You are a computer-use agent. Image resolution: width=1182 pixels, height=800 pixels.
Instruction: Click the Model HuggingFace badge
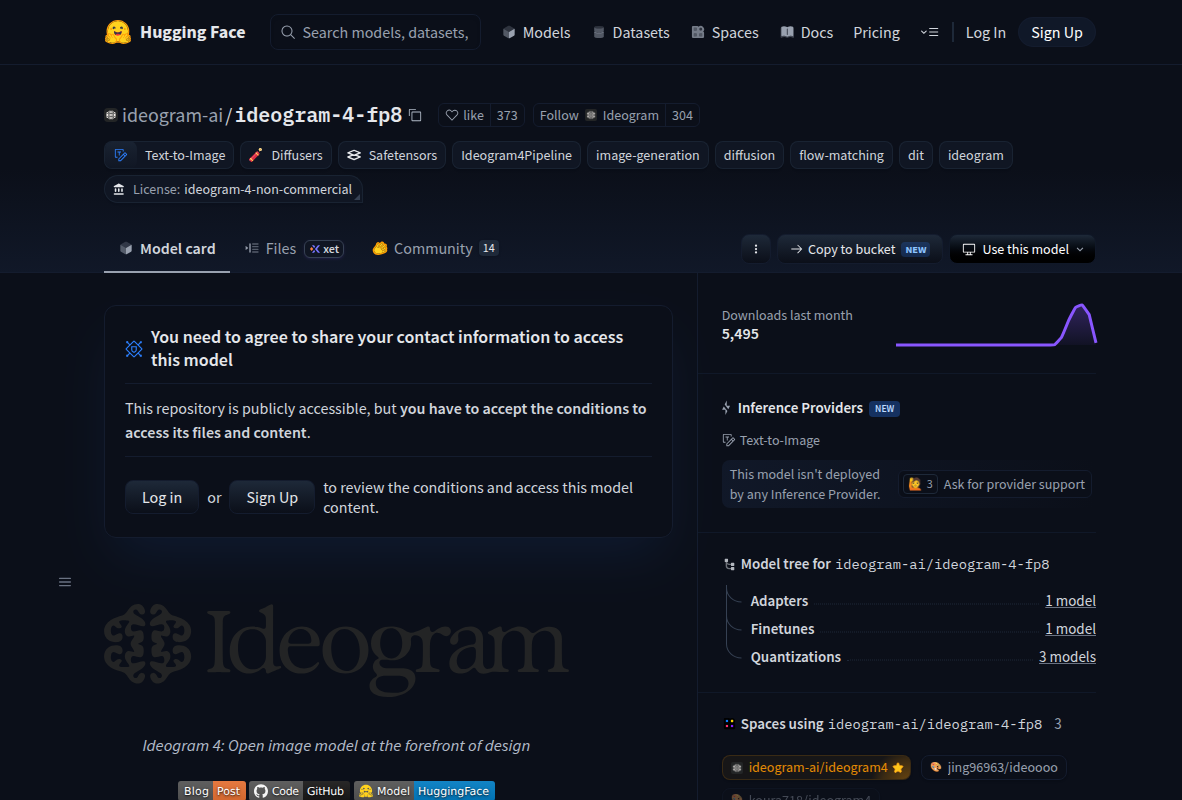(x=424, y=790)
